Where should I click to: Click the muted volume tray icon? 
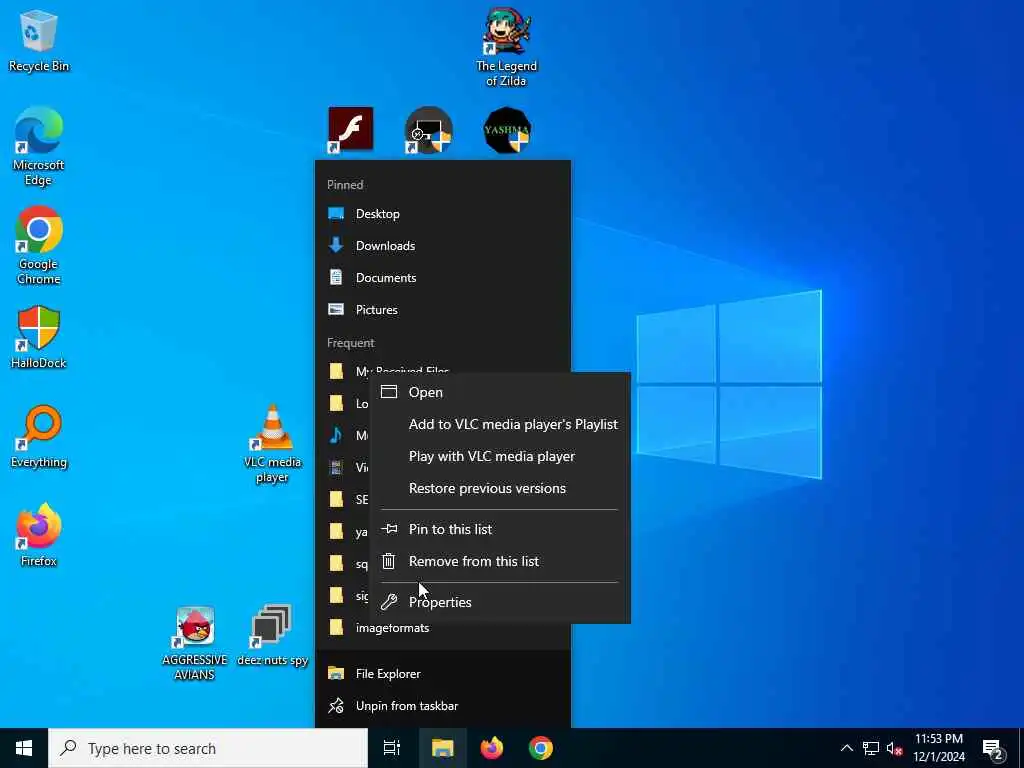(895, 748)
